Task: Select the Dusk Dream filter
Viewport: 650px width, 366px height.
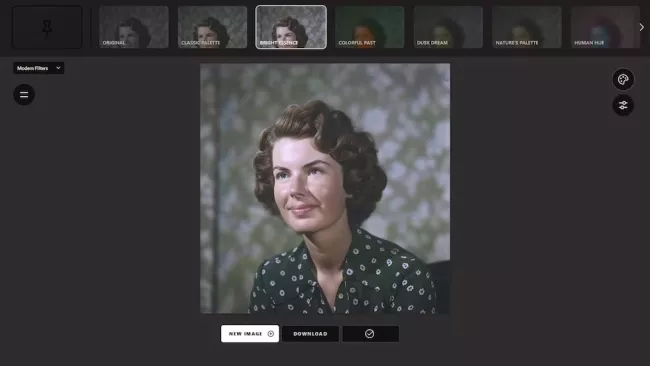Action: [448, 27]
